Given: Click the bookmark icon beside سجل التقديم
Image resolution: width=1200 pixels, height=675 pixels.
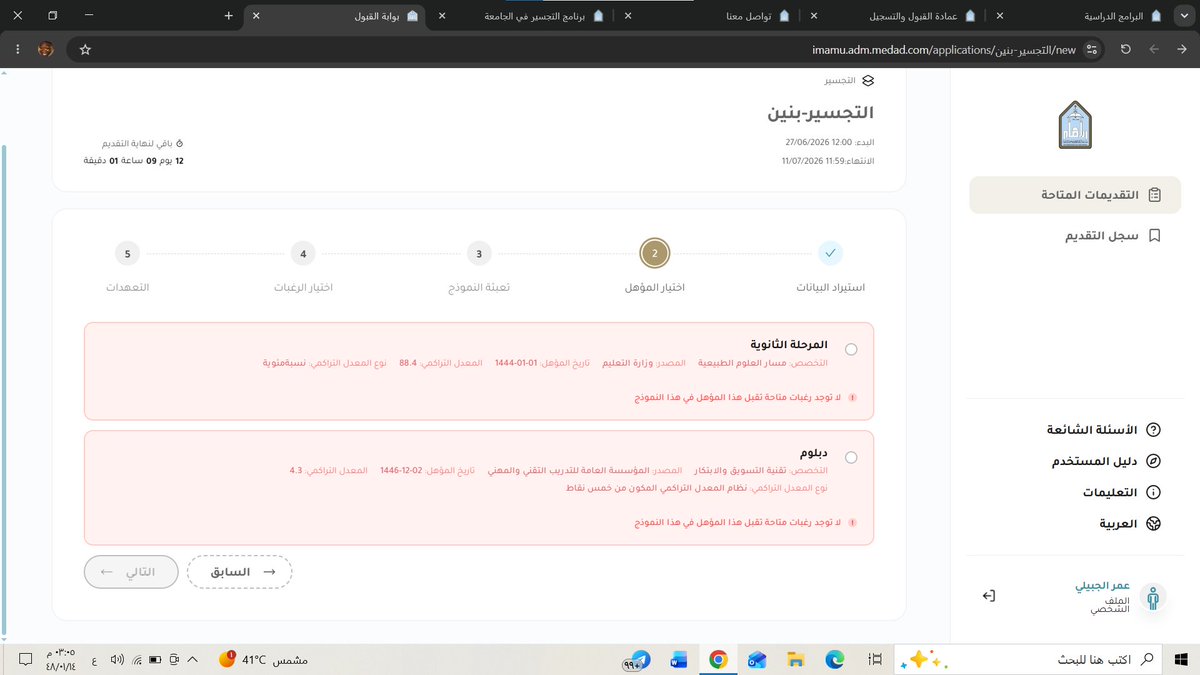Looking at the screenshot, I should pos(1153,236).
